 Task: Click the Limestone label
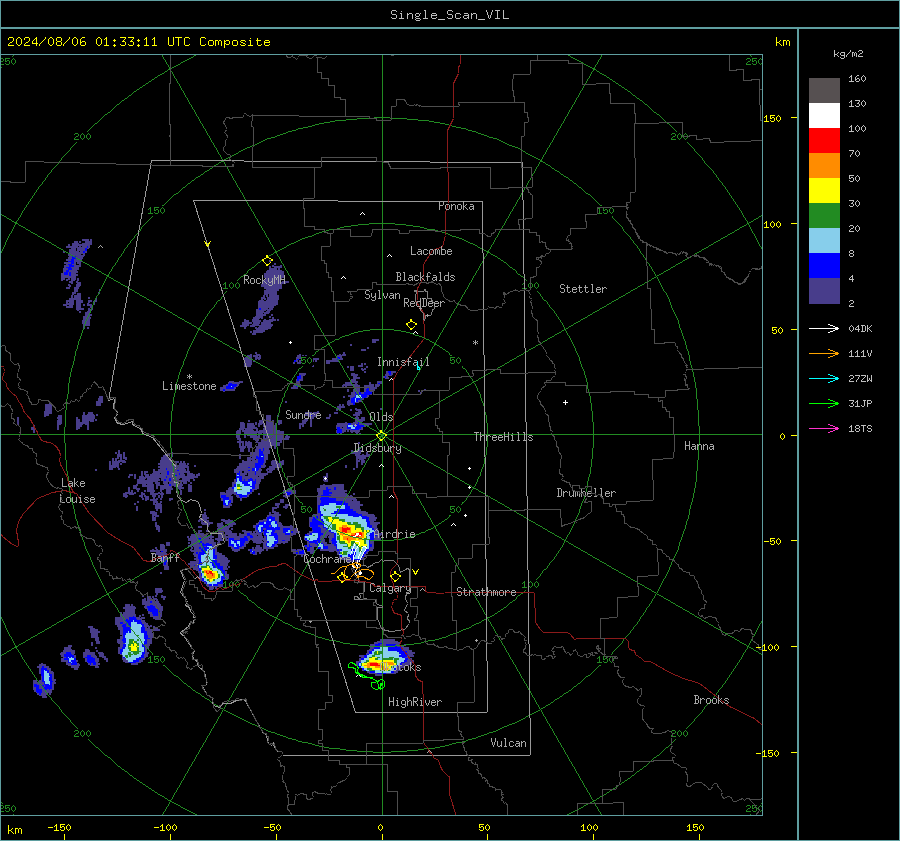(x=189, y=386)
